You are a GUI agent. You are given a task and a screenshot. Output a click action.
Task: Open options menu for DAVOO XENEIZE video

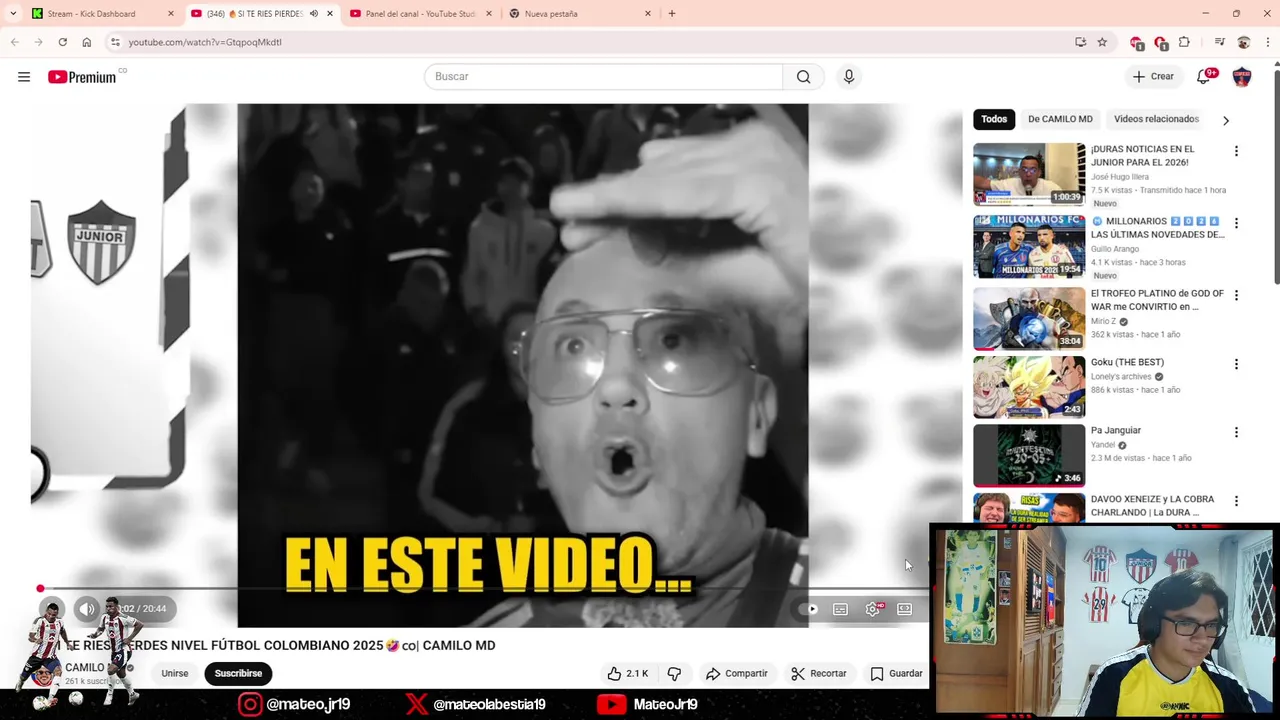1236,501
